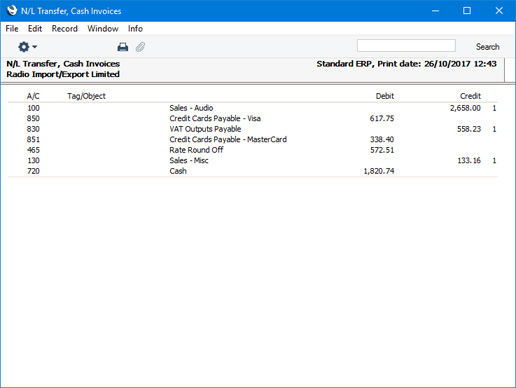Click the Debit column header
516x388 pixels.
[x=385, y=96]
